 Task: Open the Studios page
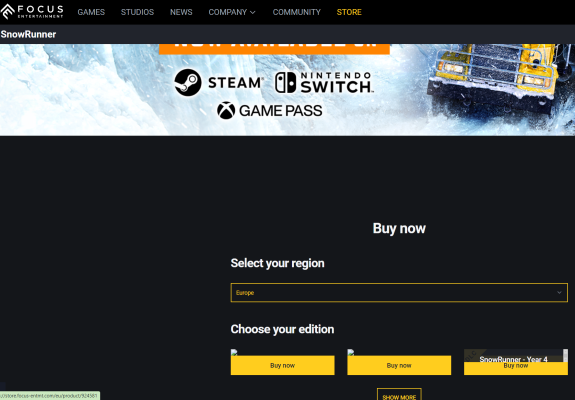click(138, 12)
